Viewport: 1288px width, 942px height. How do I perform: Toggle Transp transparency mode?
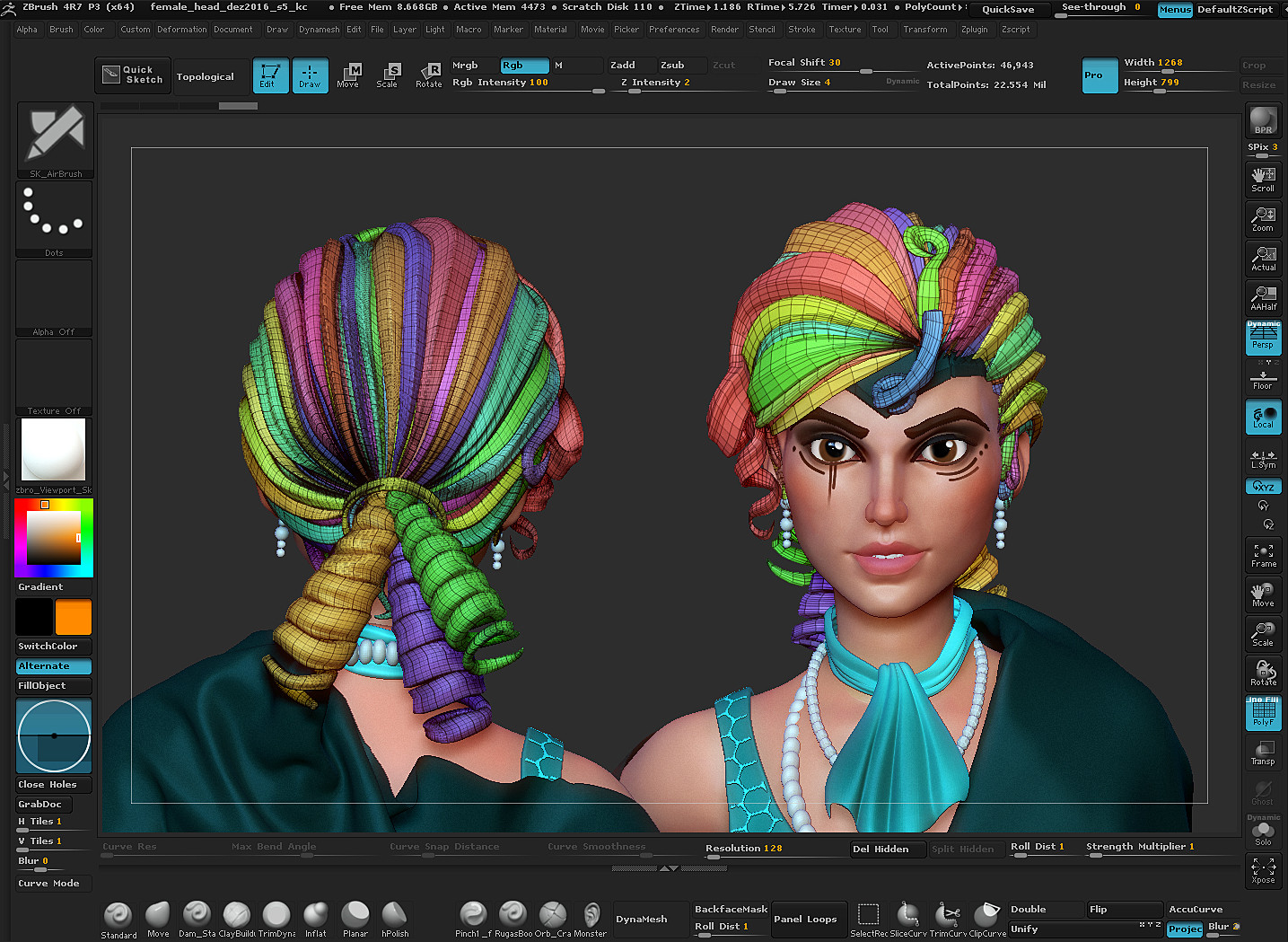coord(1263,752)
